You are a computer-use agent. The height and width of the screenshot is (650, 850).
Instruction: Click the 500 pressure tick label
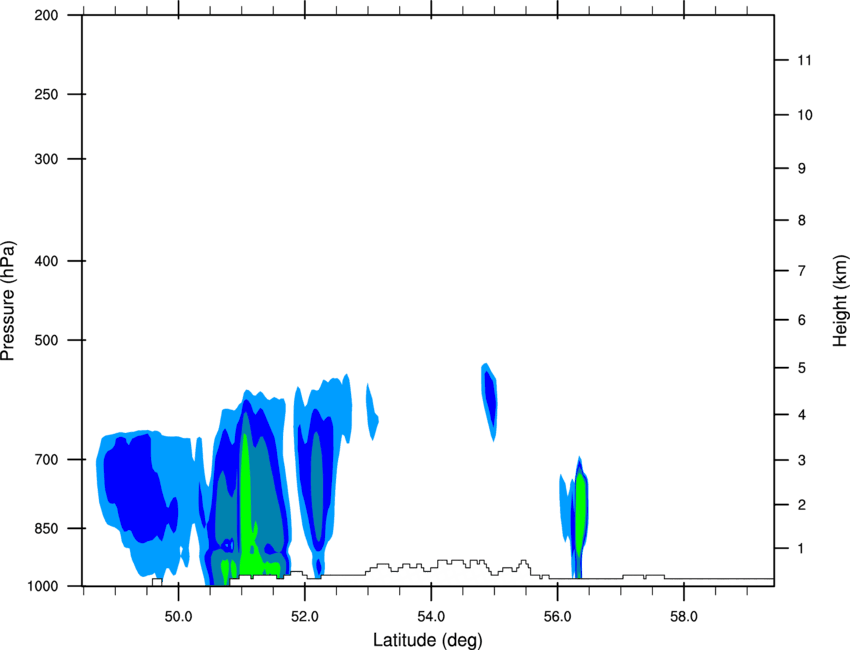[x=46, y=340]
